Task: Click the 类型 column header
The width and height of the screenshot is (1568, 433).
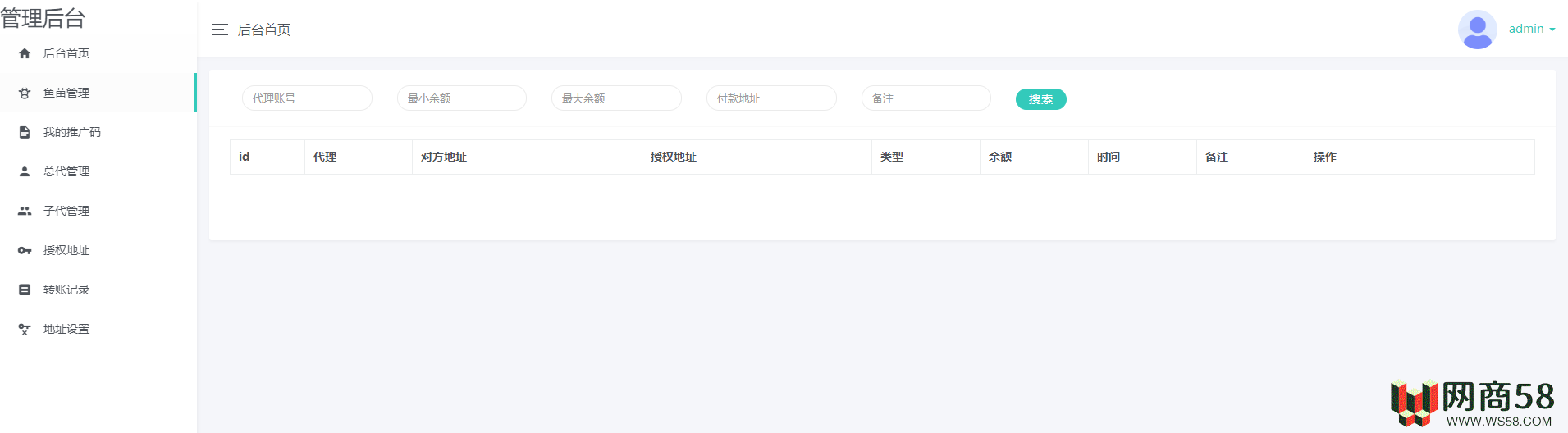Action: click(926, 157)
